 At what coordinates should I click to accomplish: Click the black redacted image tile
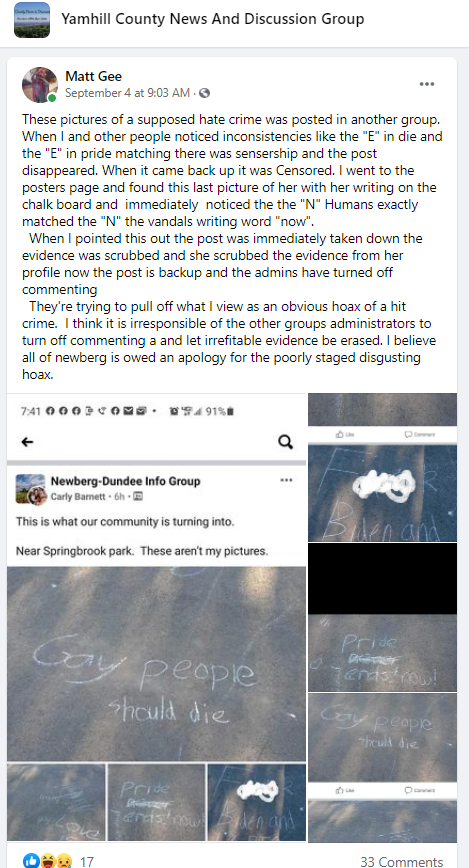click(x=383, y=578)
